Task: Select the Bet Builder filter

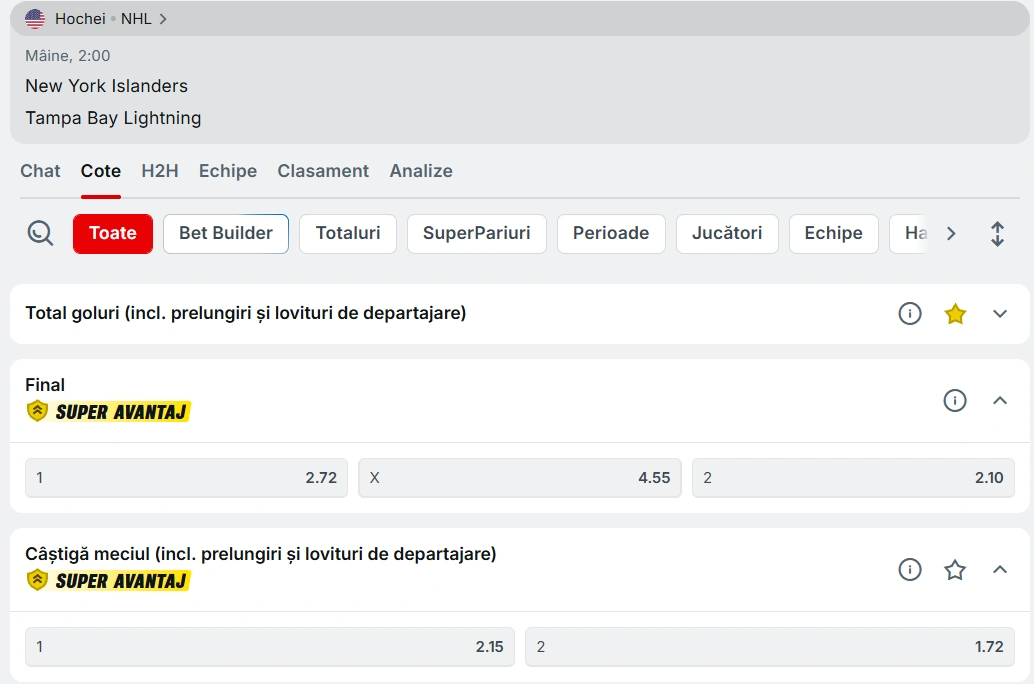Action: (226, 234)
